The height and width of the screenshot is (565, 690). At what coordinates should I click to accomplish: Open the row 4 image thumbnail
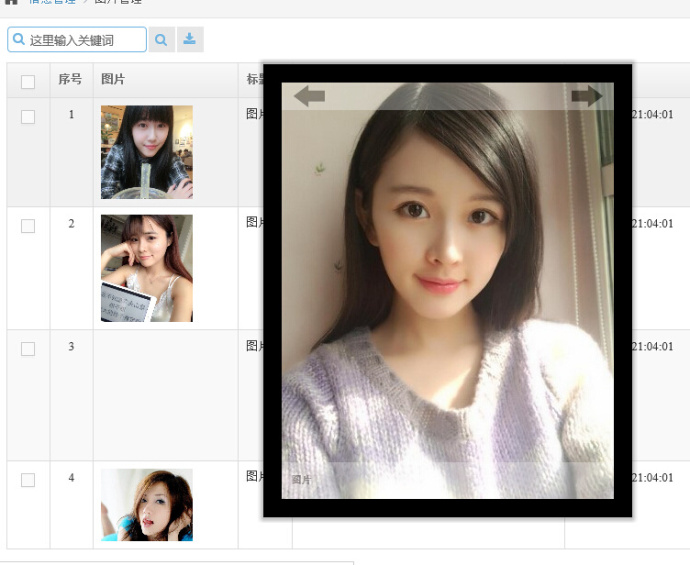pos(147,505)
